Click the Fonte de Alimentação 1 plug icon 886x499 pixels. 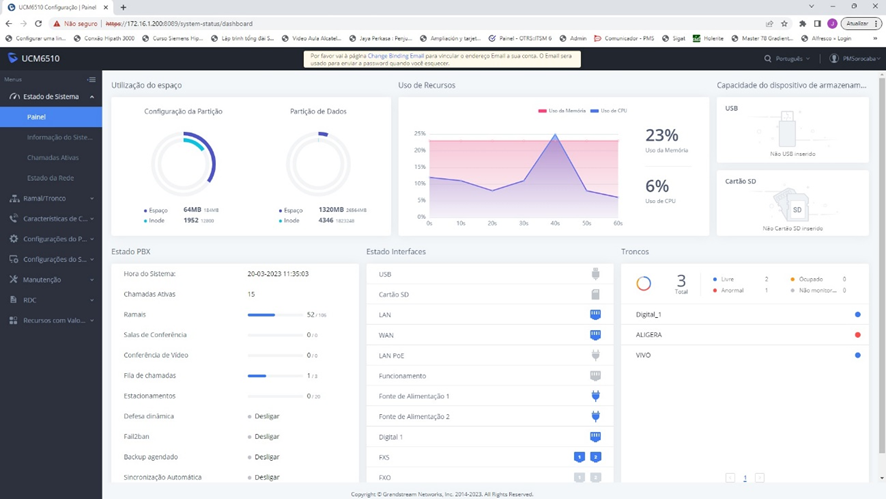coord(595,396)
